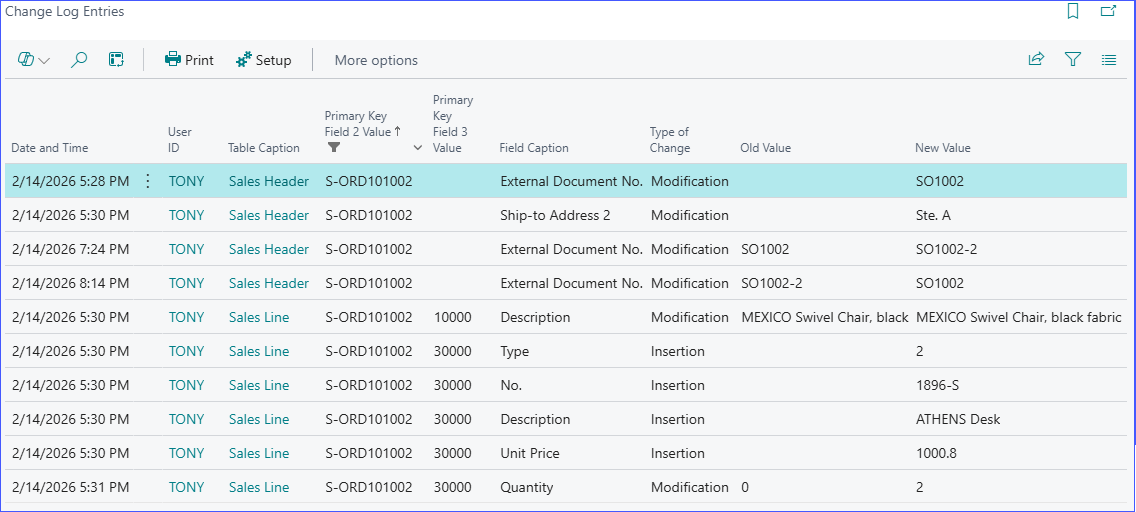Open the analysis mode icon

click(x=116, y=60)
